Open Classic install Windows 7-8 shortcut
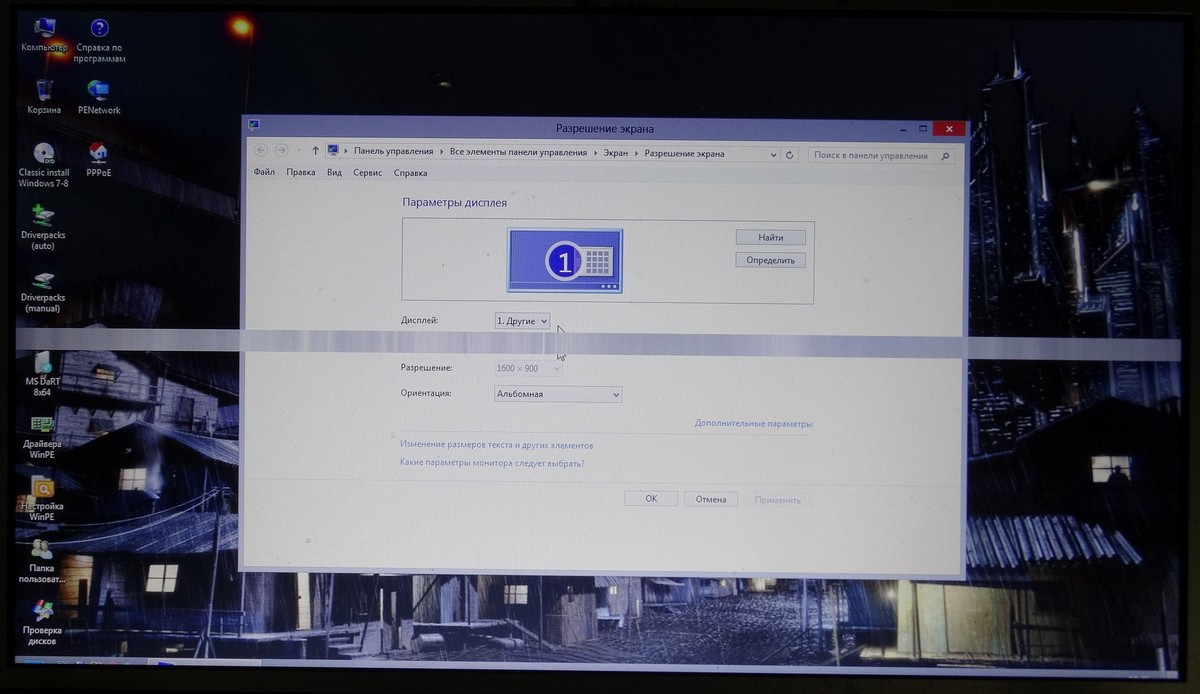This screenshot has height=694, width=1200. 44,154
